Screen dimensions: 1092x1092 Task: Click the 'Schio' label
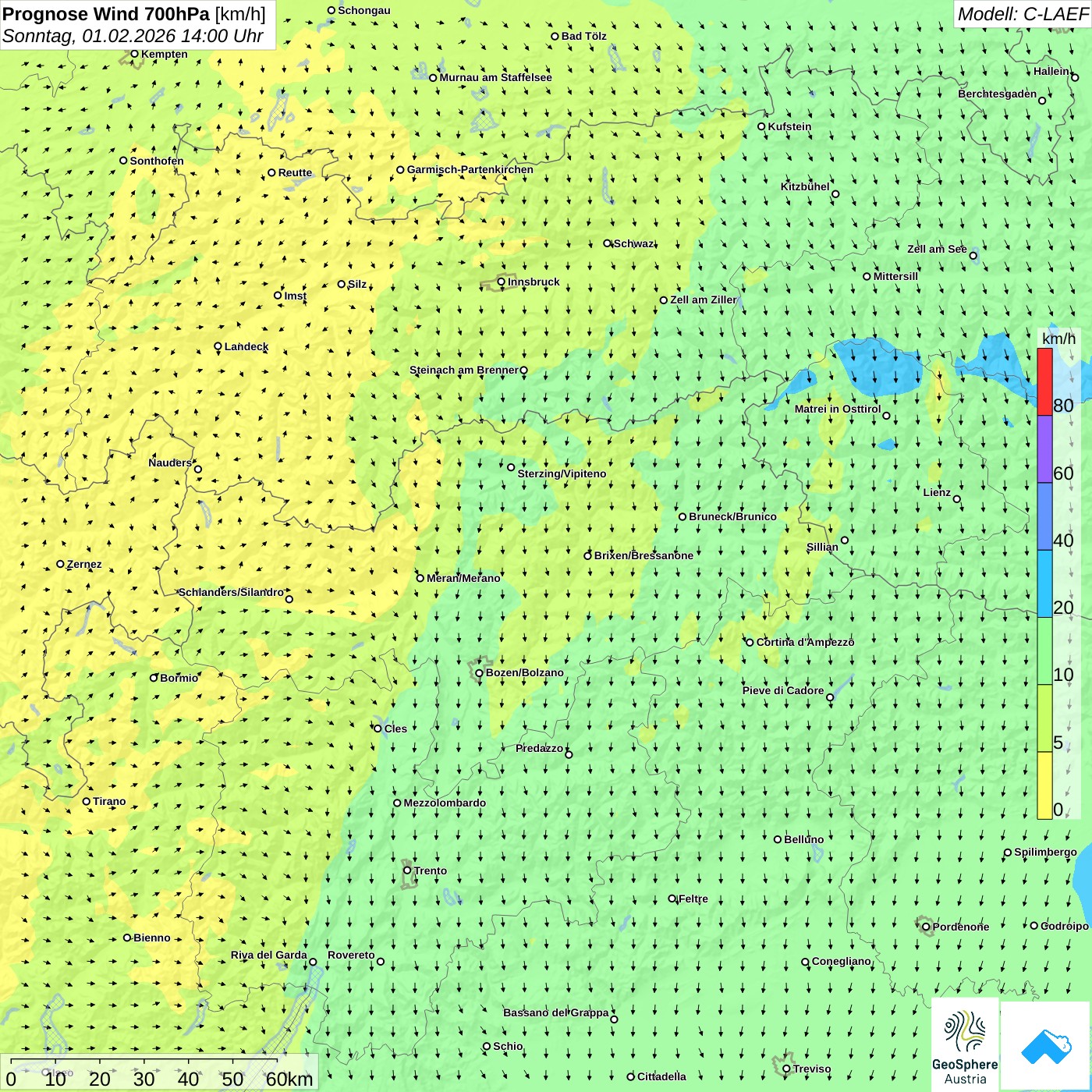[508, 1046]
